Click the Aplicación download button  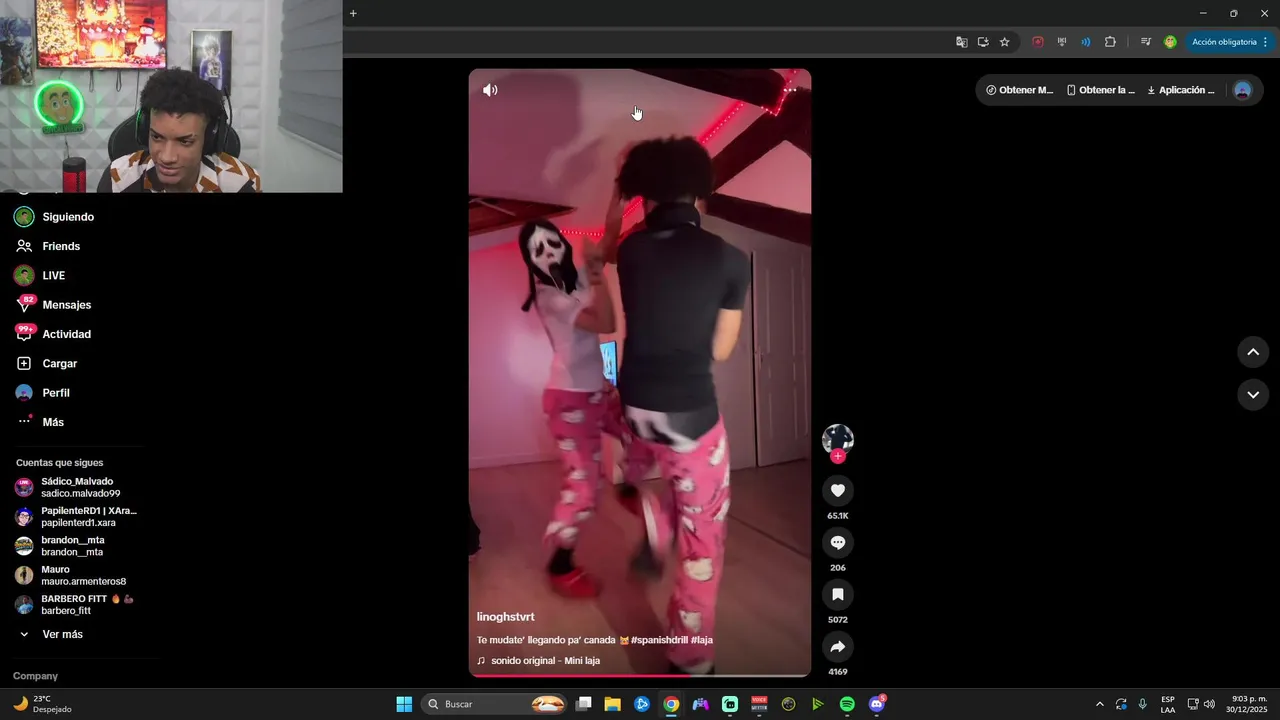(x=1181, y=90)
